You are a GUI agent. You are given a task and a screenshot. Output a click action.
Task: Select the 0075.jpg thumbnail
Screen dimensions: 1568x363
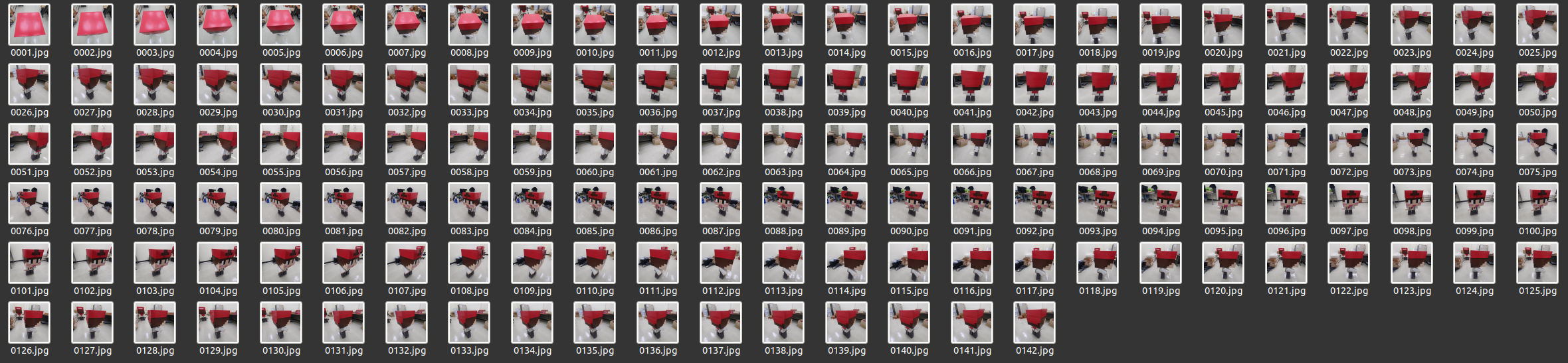click(x=1537, y=144)
